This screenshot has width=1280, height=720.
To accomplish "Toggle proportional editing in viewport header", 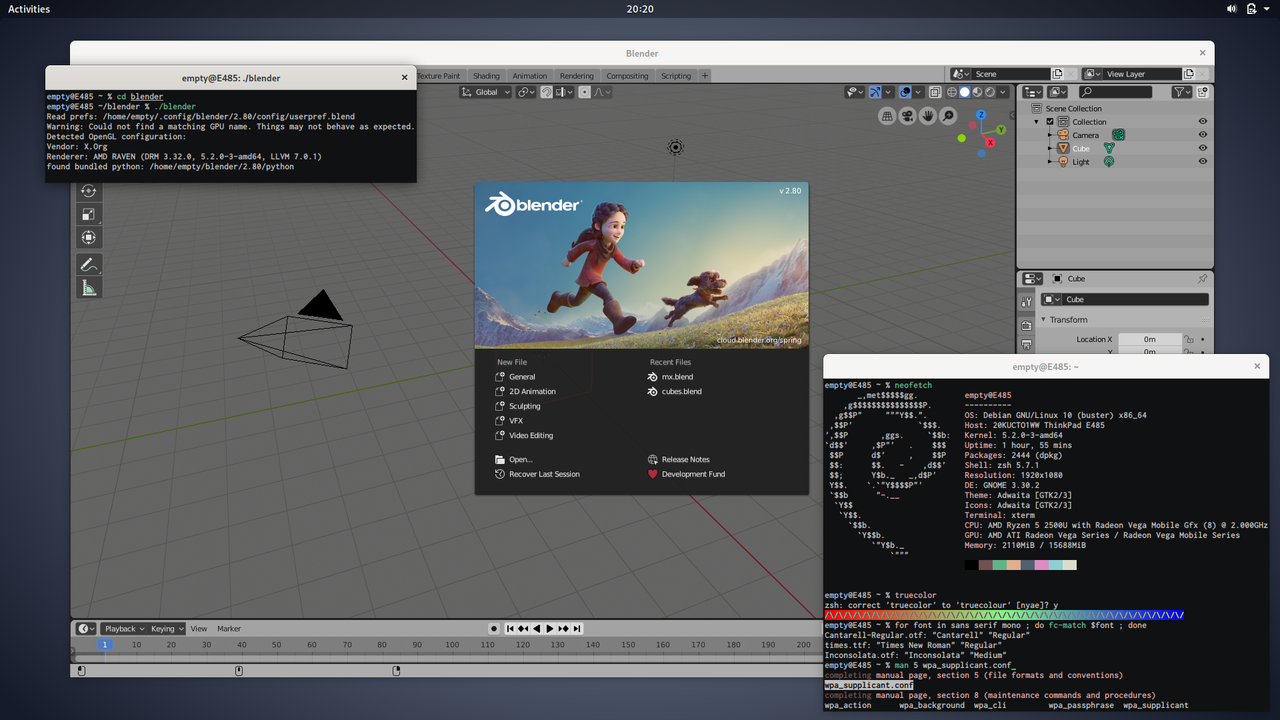I will coord(584,92).
